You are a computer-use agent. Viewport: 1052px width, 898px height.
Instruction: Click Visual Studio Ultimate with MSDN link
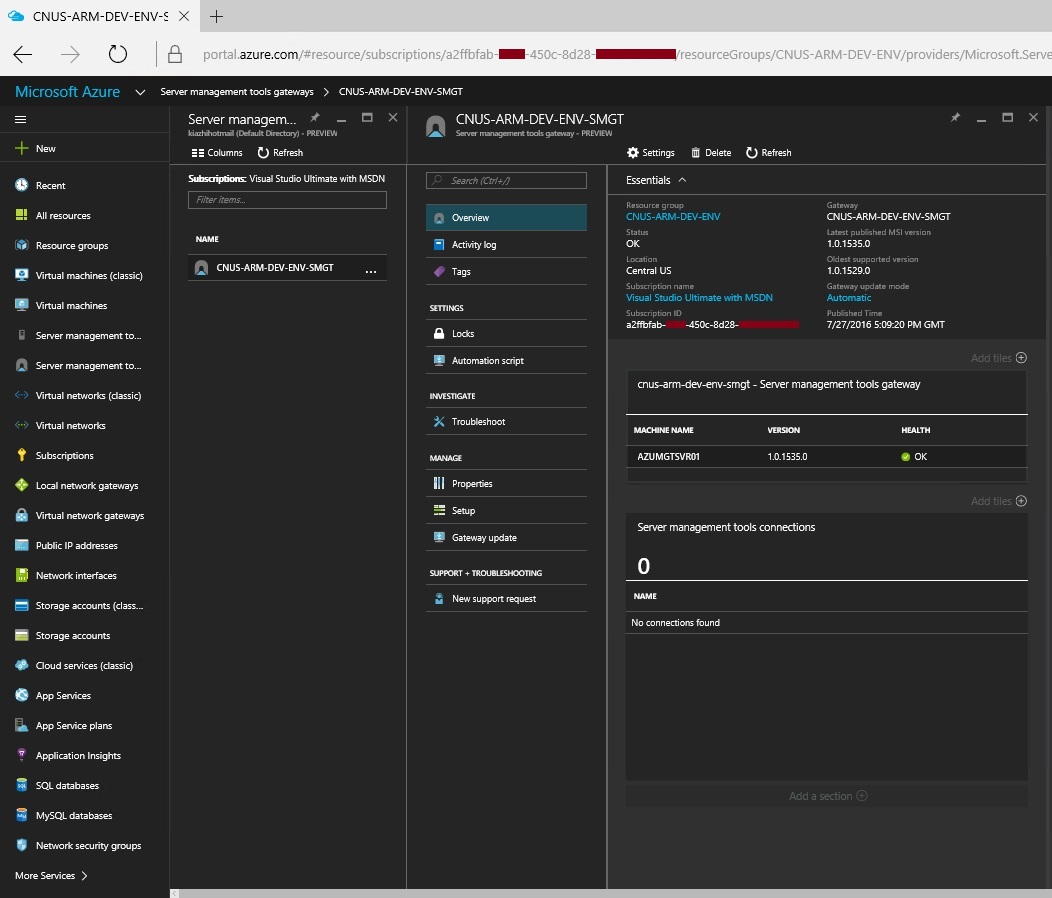click(699, 297)
